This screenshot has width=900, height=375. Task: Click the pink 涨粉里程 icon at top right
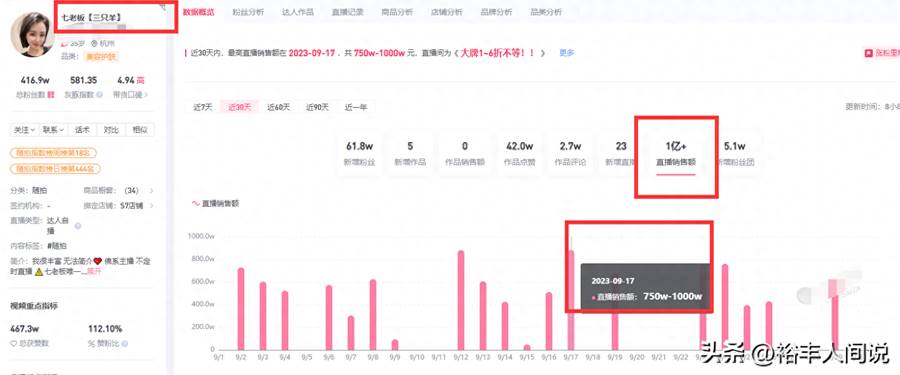(x=869, y=53)
